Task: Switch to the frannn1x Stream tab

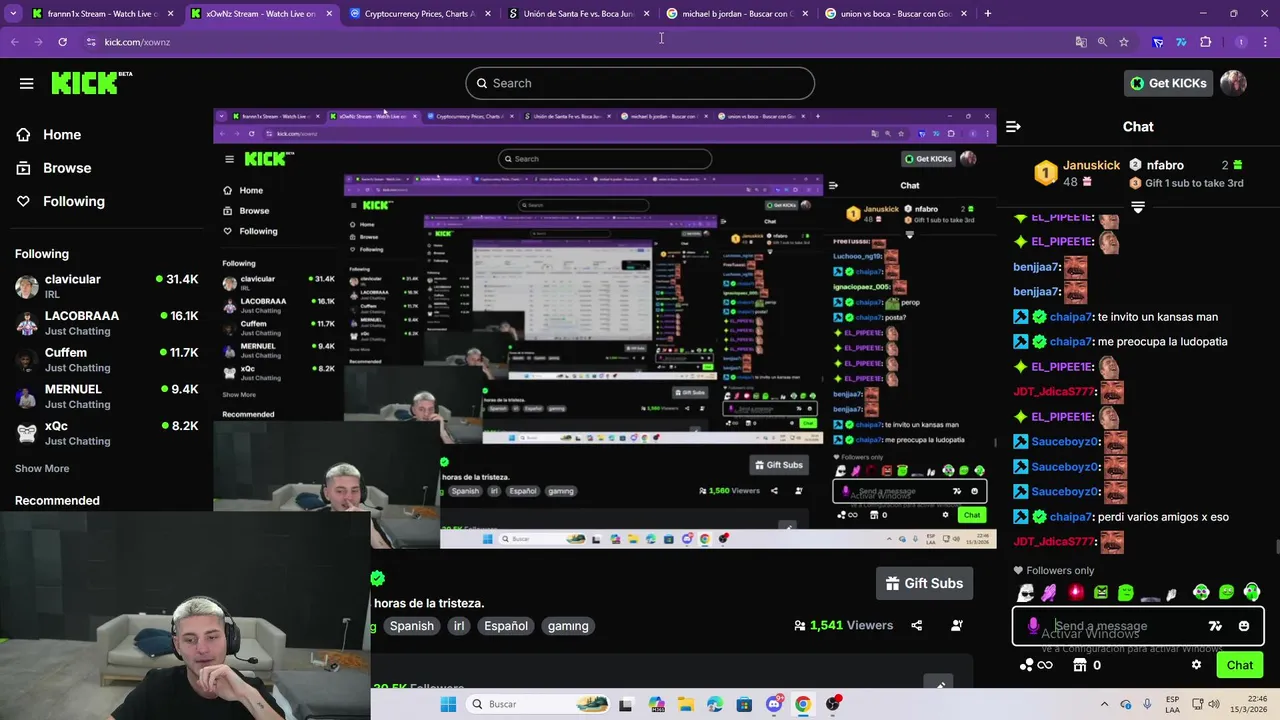Action: (103, 14)
